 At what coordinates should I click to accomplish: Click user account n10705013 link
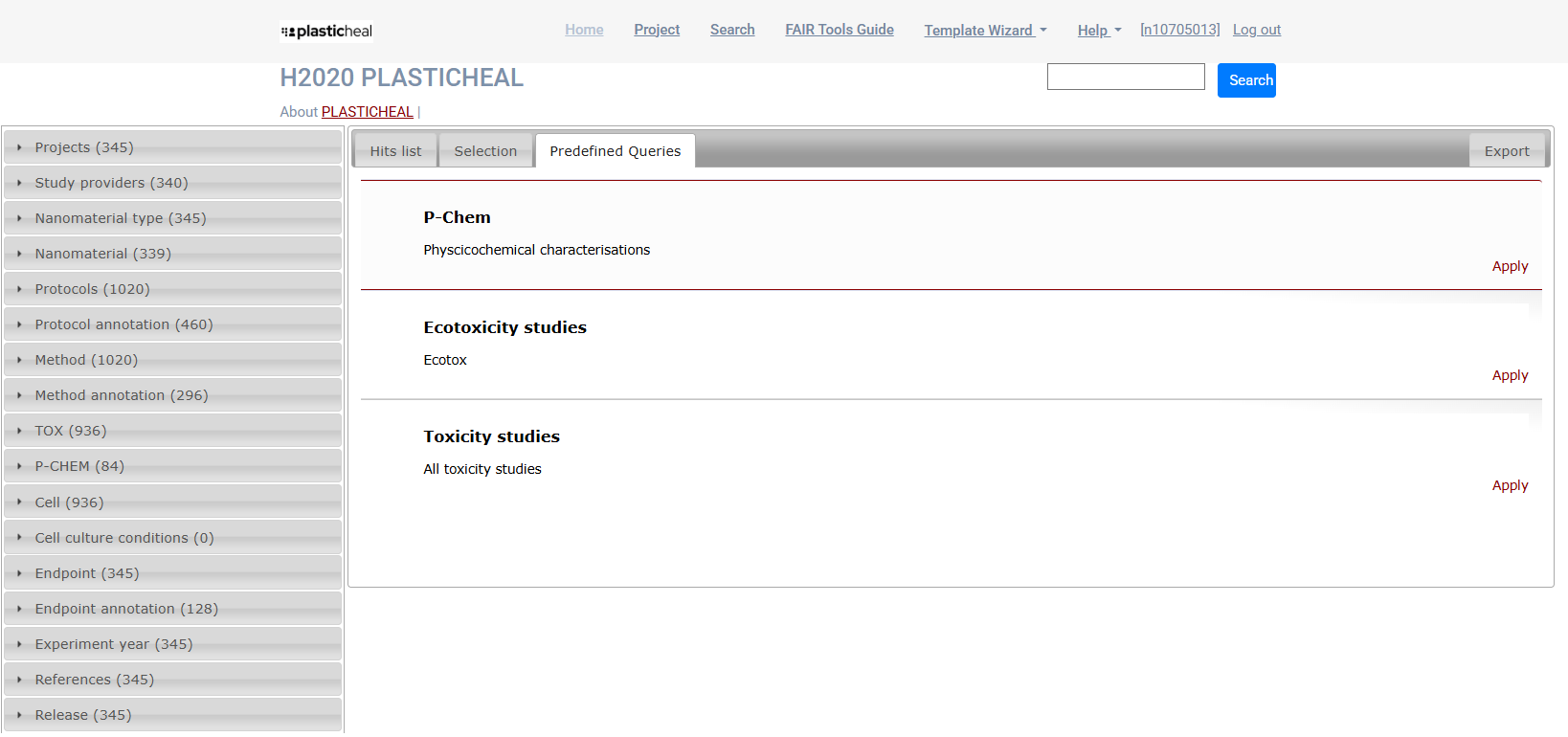click(x=1180, y=30)
